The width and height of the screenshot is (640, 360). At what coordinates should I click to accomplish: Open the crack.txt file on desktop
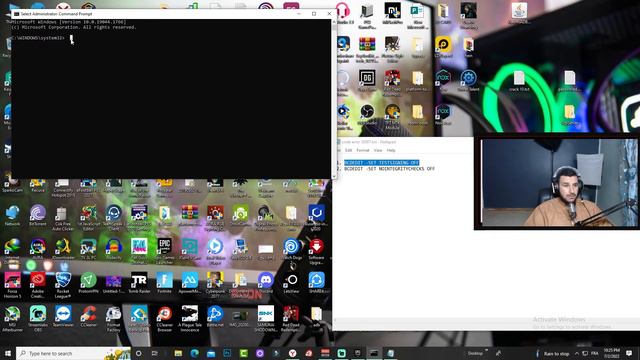point(519,81)
